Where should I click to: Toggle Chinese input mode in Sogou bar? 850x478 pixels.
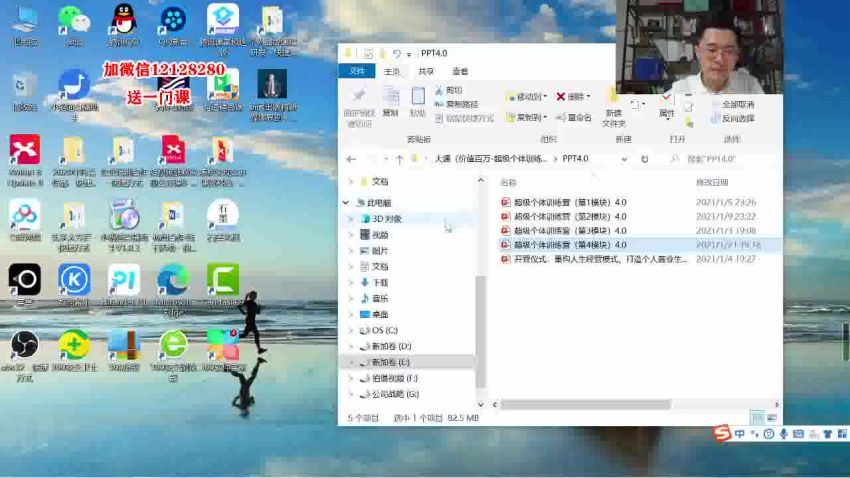click(x=740, y=434)
